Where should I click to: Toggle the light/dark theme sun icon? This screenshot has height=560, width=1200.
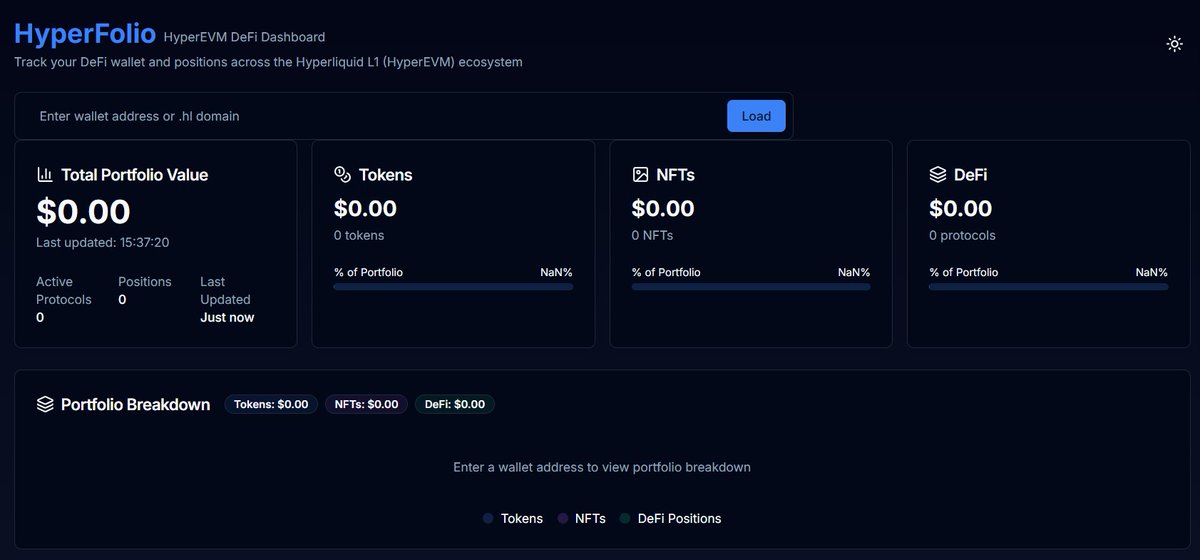1175,44
